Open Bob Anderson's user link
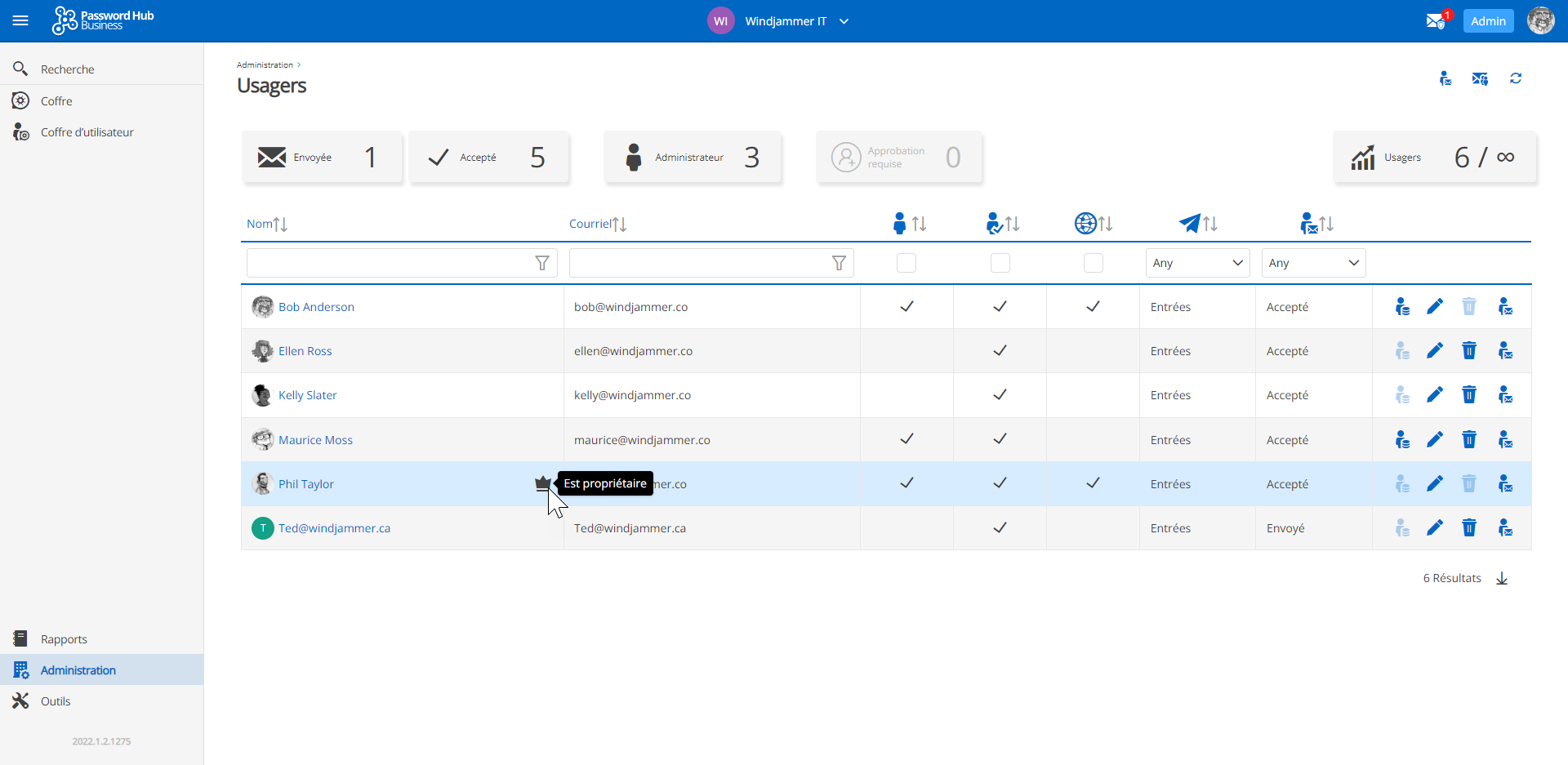The image size is (1568, 765). pyautogui.click(x=316, y=307)
